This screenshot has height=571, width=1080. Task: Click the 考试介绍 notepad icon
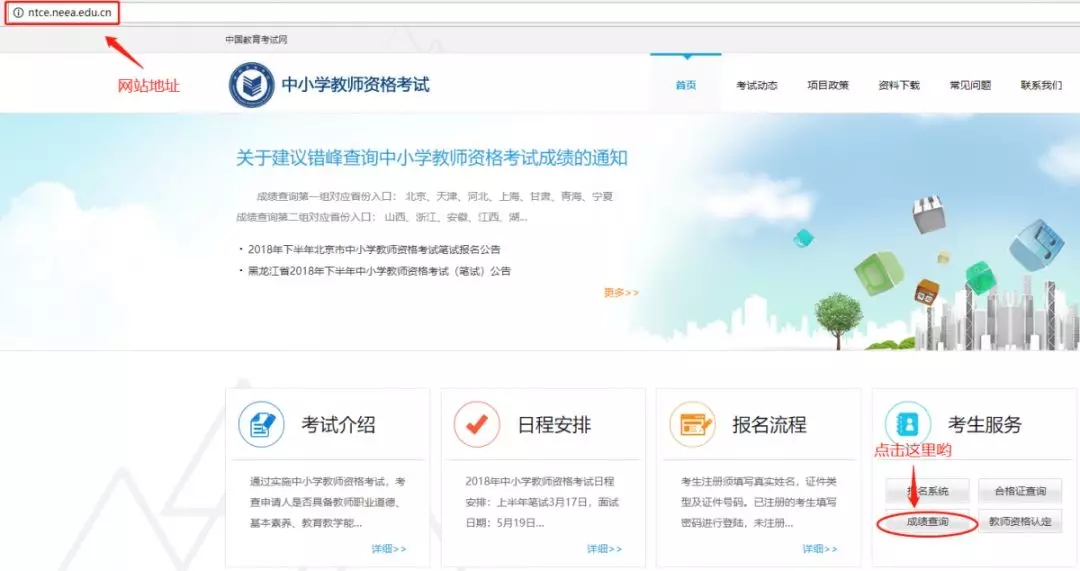point(261,424)
